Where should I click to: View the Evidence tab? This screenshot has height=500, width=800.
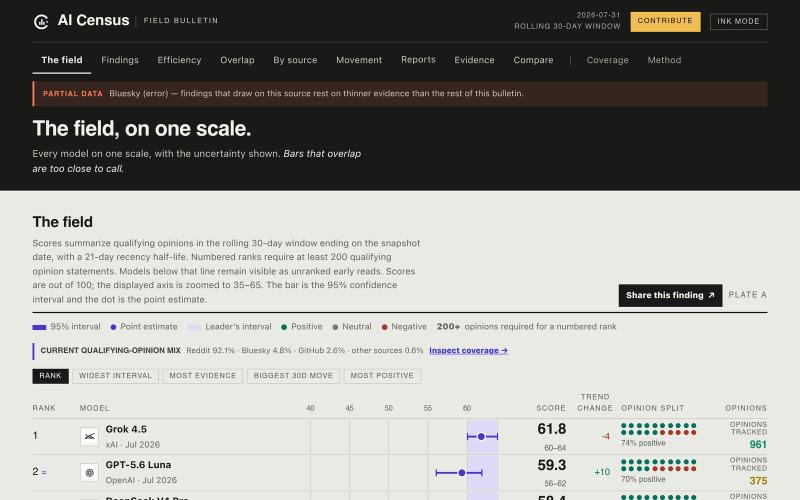click(474, 60)
